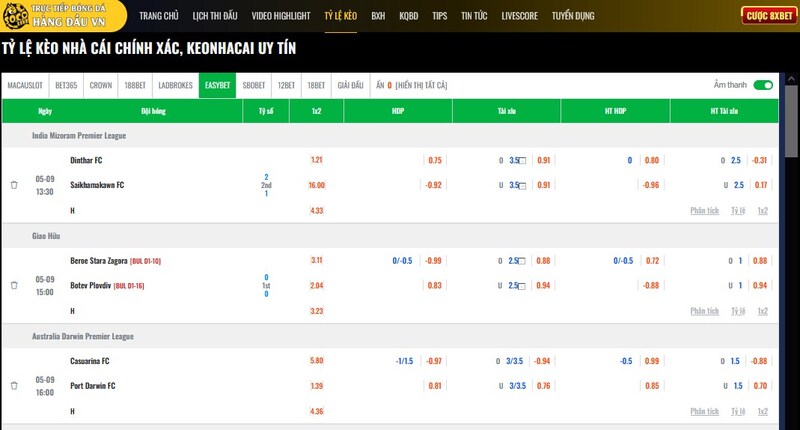Switch to 188BET tab

pos(135,85)
